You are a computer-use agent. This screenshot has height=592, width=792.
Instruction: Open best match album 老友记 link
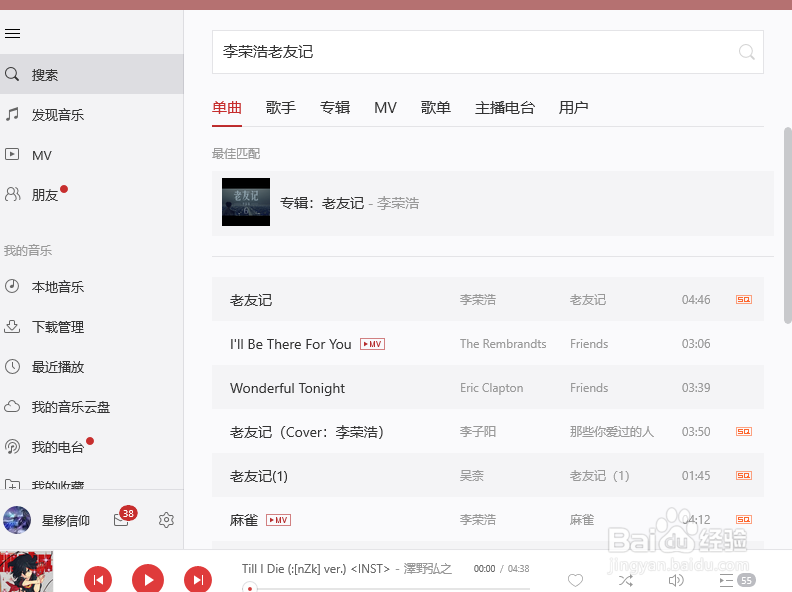[343, 203]
